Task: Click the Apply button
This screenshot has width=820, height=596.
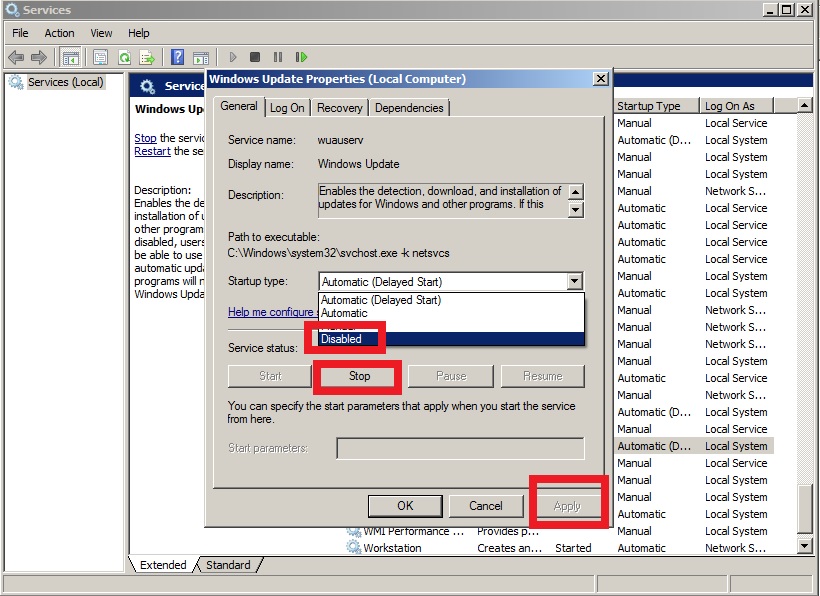Action: (x=567, y=506)
